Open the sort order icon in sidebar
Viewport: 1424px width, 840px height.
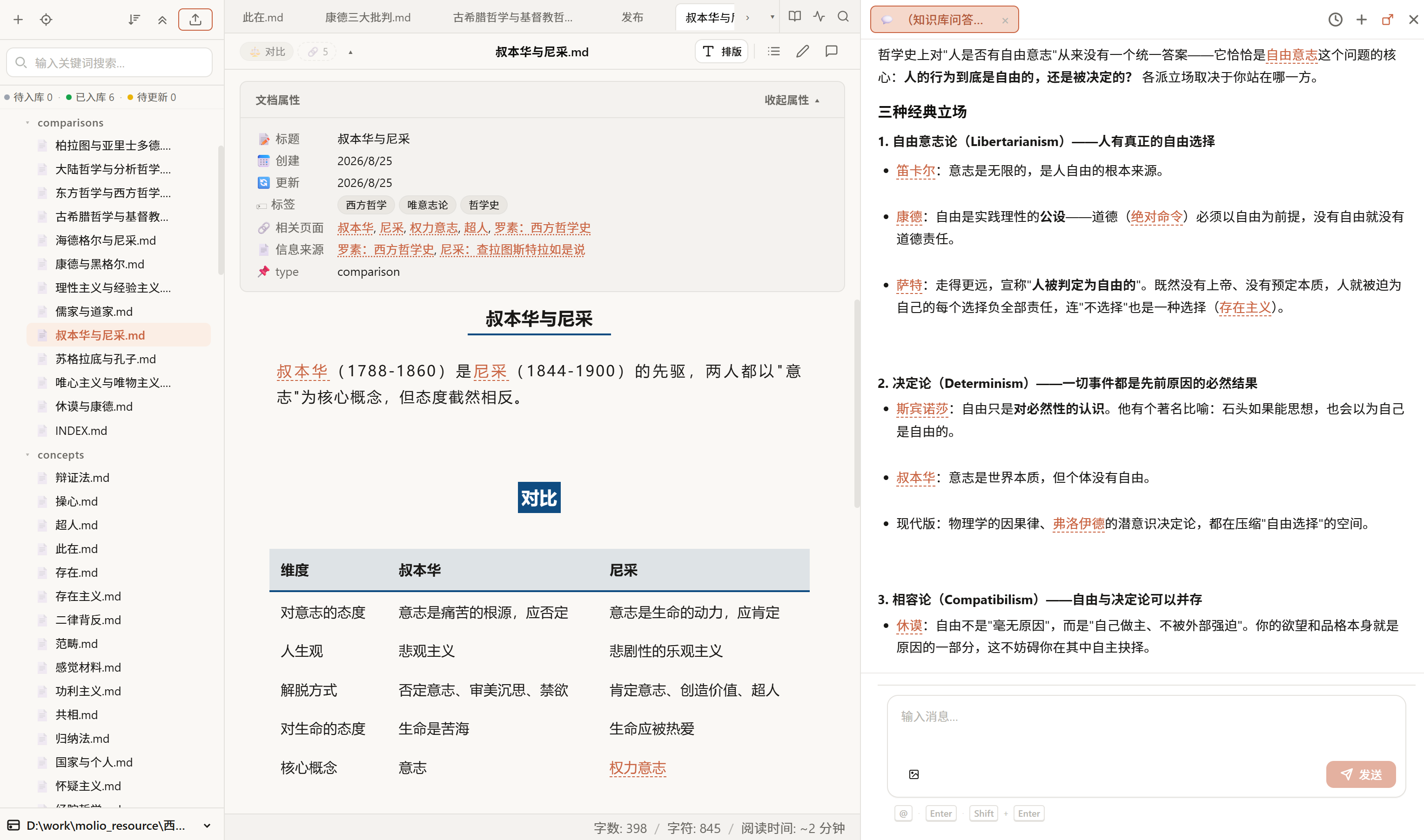(x=134, y=19)
